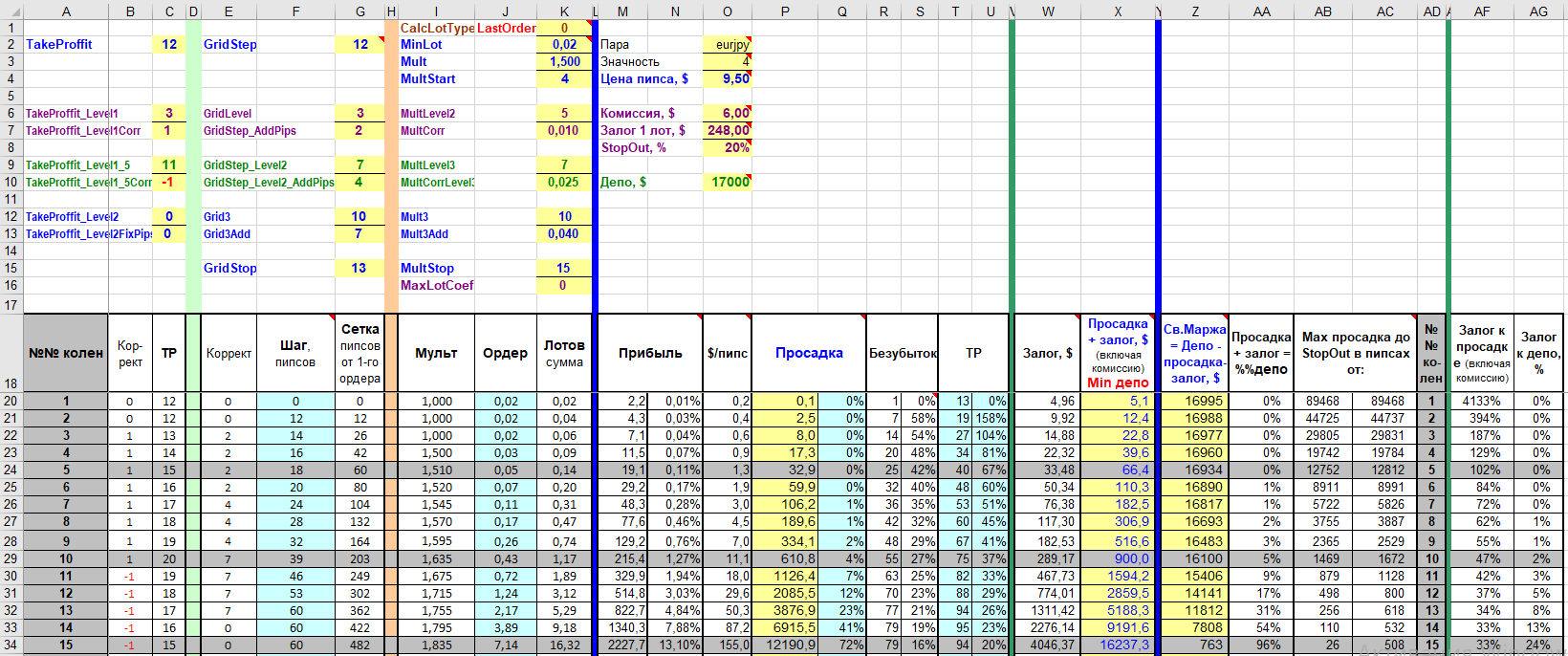Click the Безубыток table header
Image resolution: width=1568 pixels, height=656 pixels.
point(903,353)
